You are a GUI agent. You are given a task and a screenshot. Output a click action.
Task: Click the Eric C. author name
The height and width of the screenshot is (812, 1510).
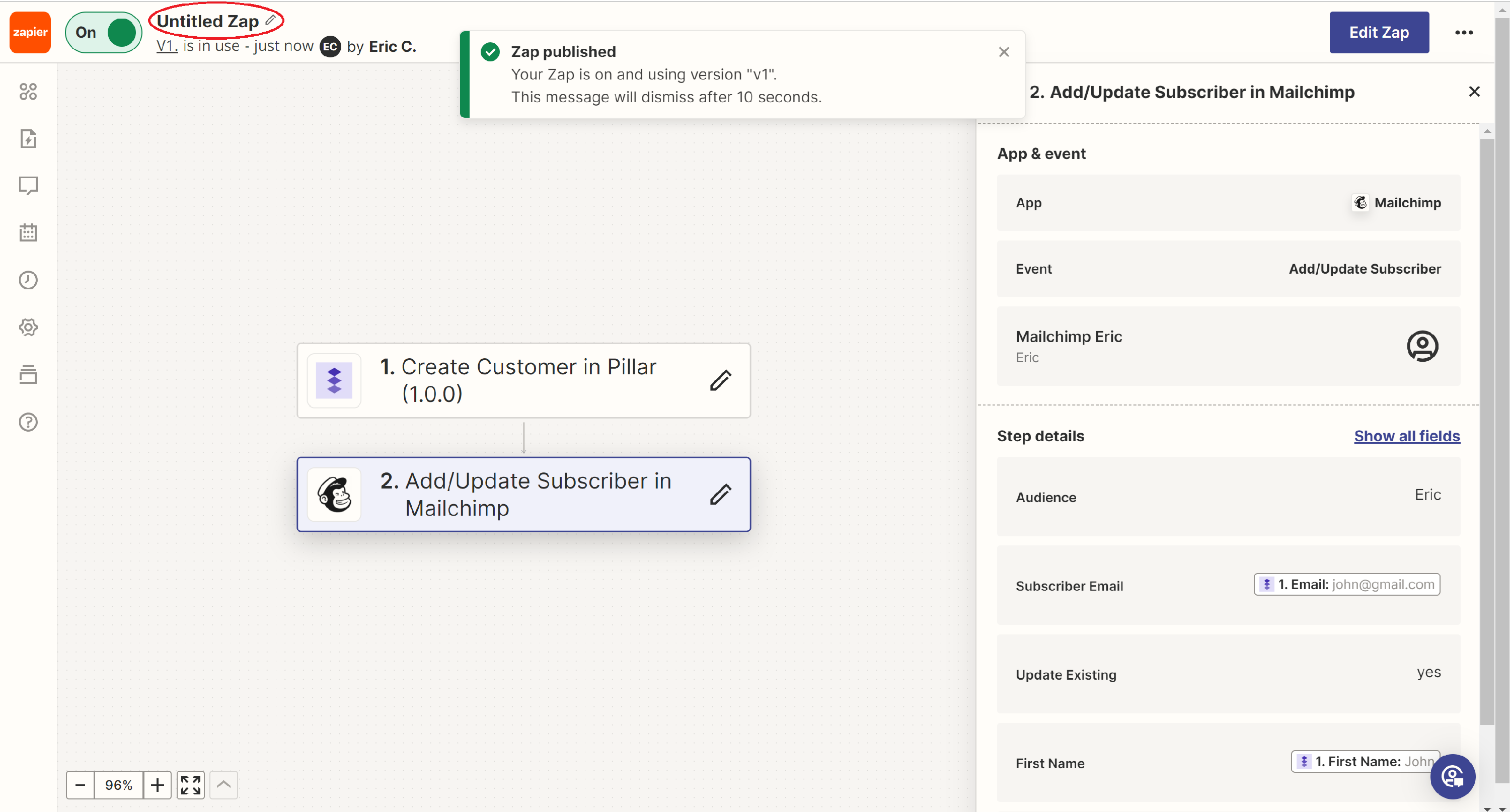(392, 46)
